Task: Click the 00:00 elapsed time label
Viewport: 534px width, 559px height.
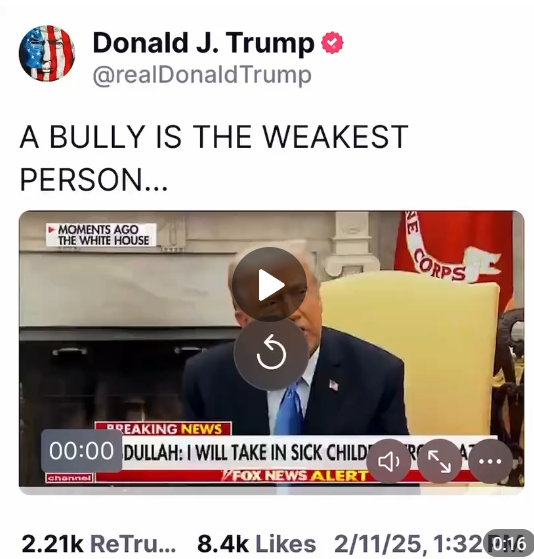Action: pos(81,451)
